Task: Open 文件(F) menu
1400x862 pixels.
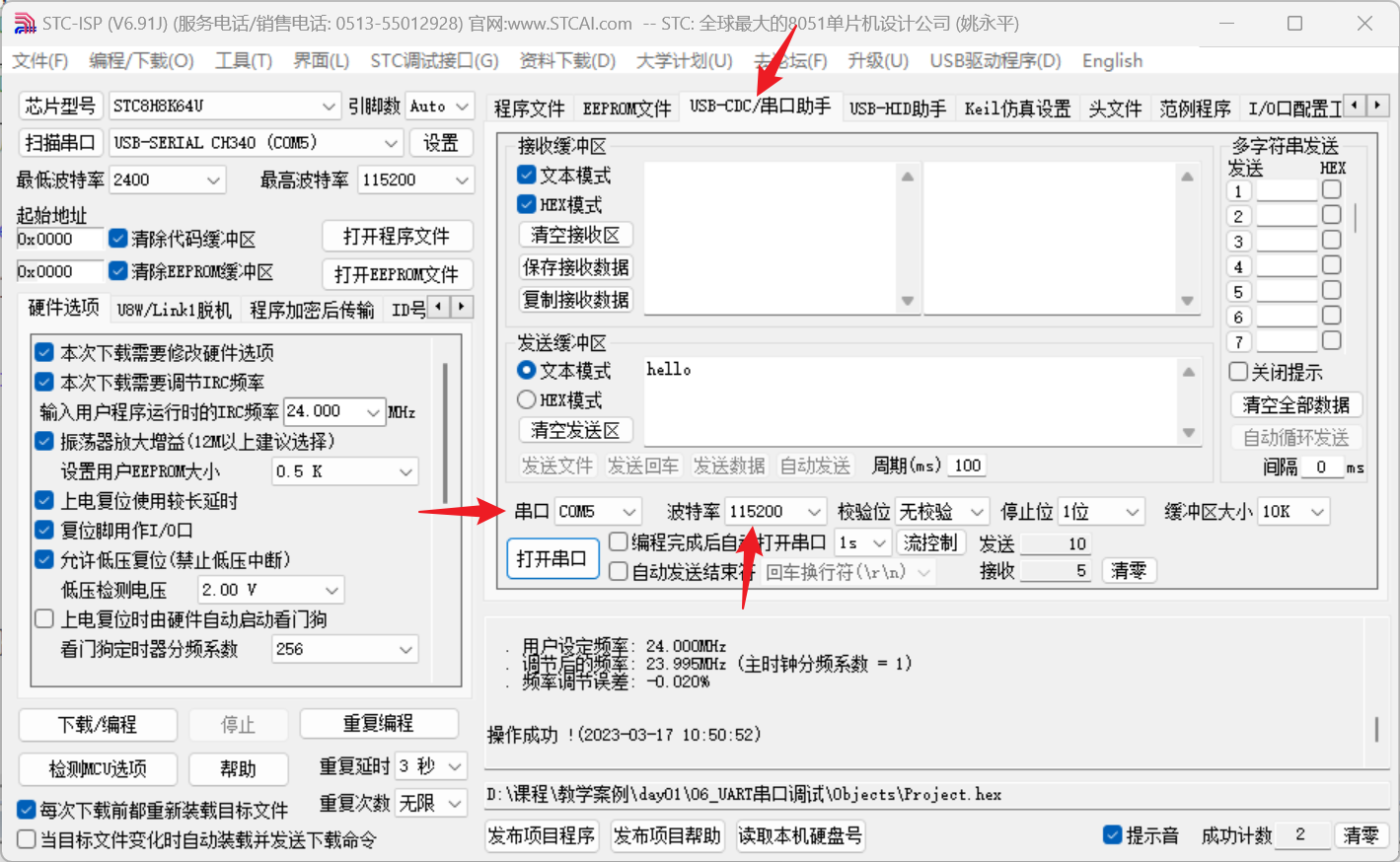Action: (x=40, y=61)
